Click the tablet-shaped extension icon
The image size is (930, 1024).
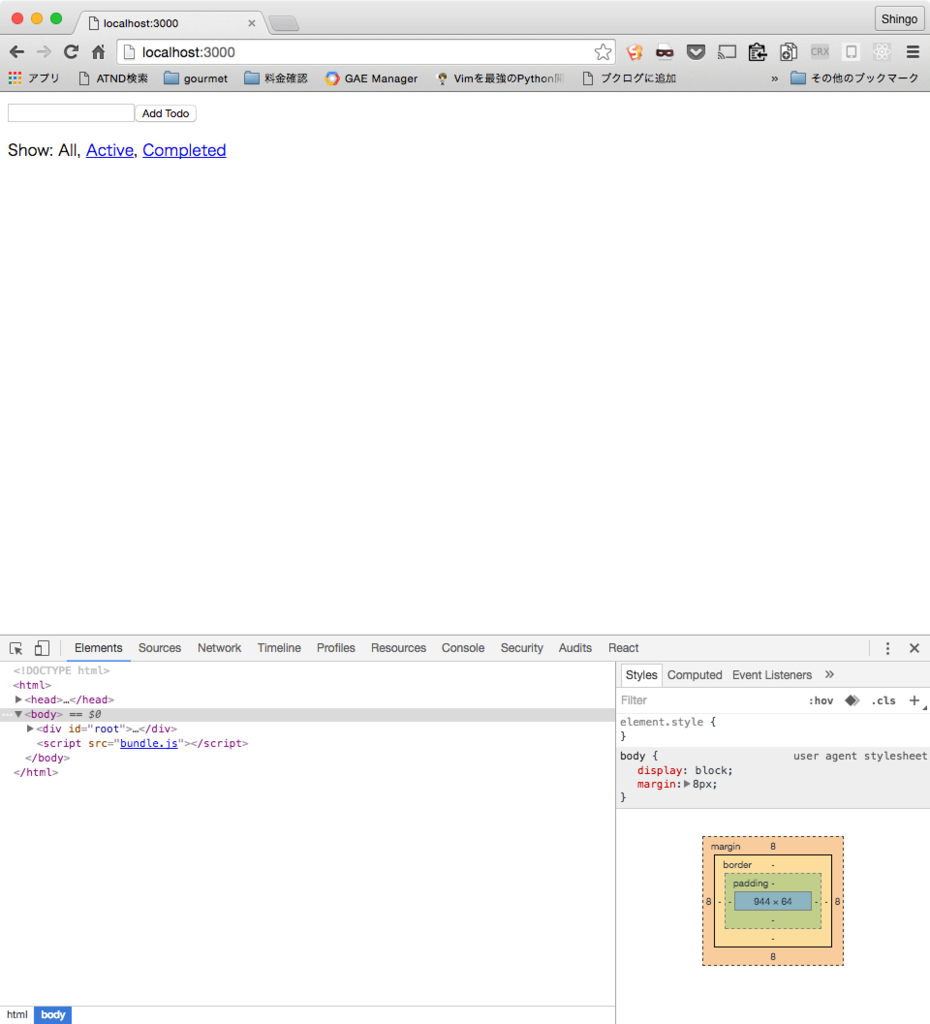pos(851,52)
